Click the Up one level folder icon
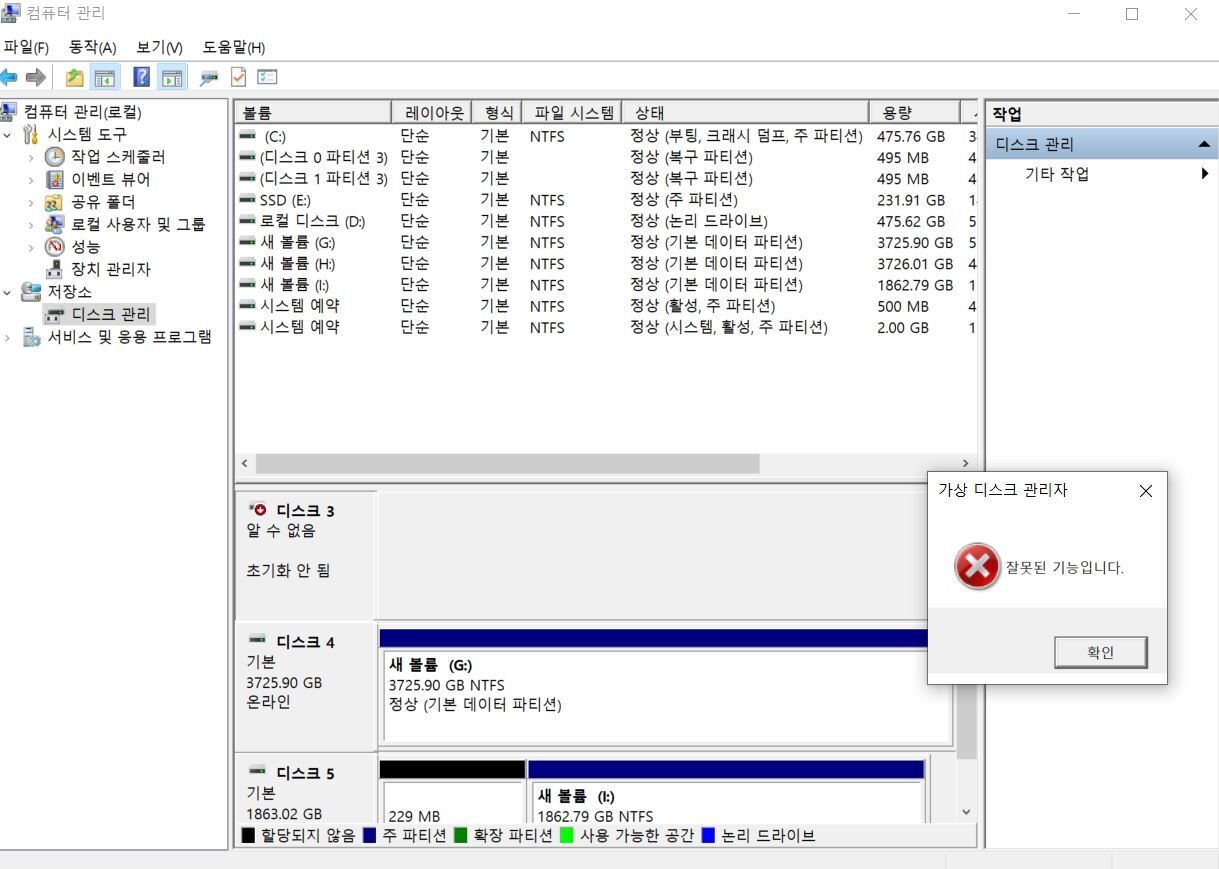Screen dimensions: 1219x869 pyautogui.click(x=75, y=77)
